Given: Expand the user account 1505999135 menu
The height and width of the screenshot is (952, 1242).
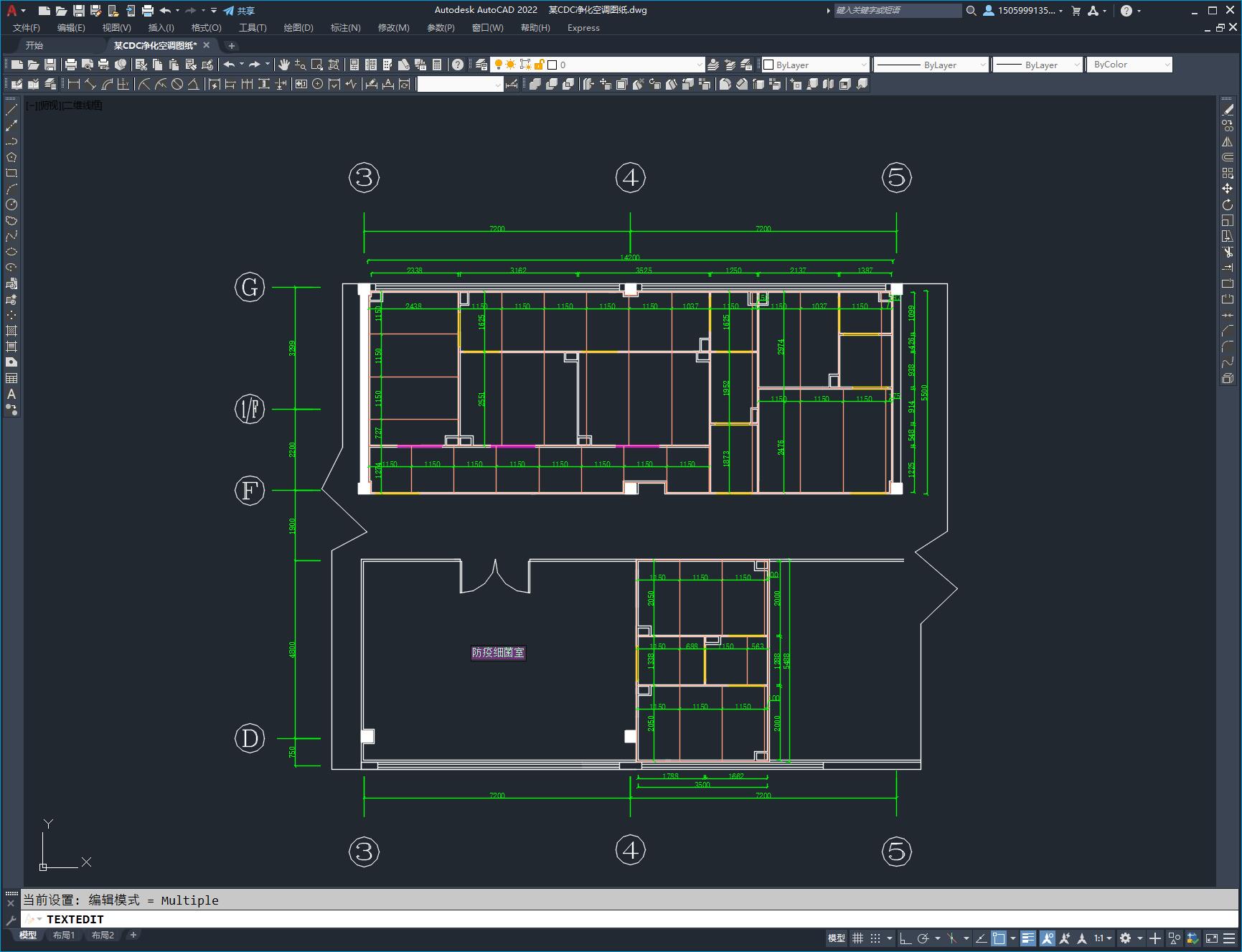Looking at the screenshot, I should pyautogui.click(x=1023, y=10).
